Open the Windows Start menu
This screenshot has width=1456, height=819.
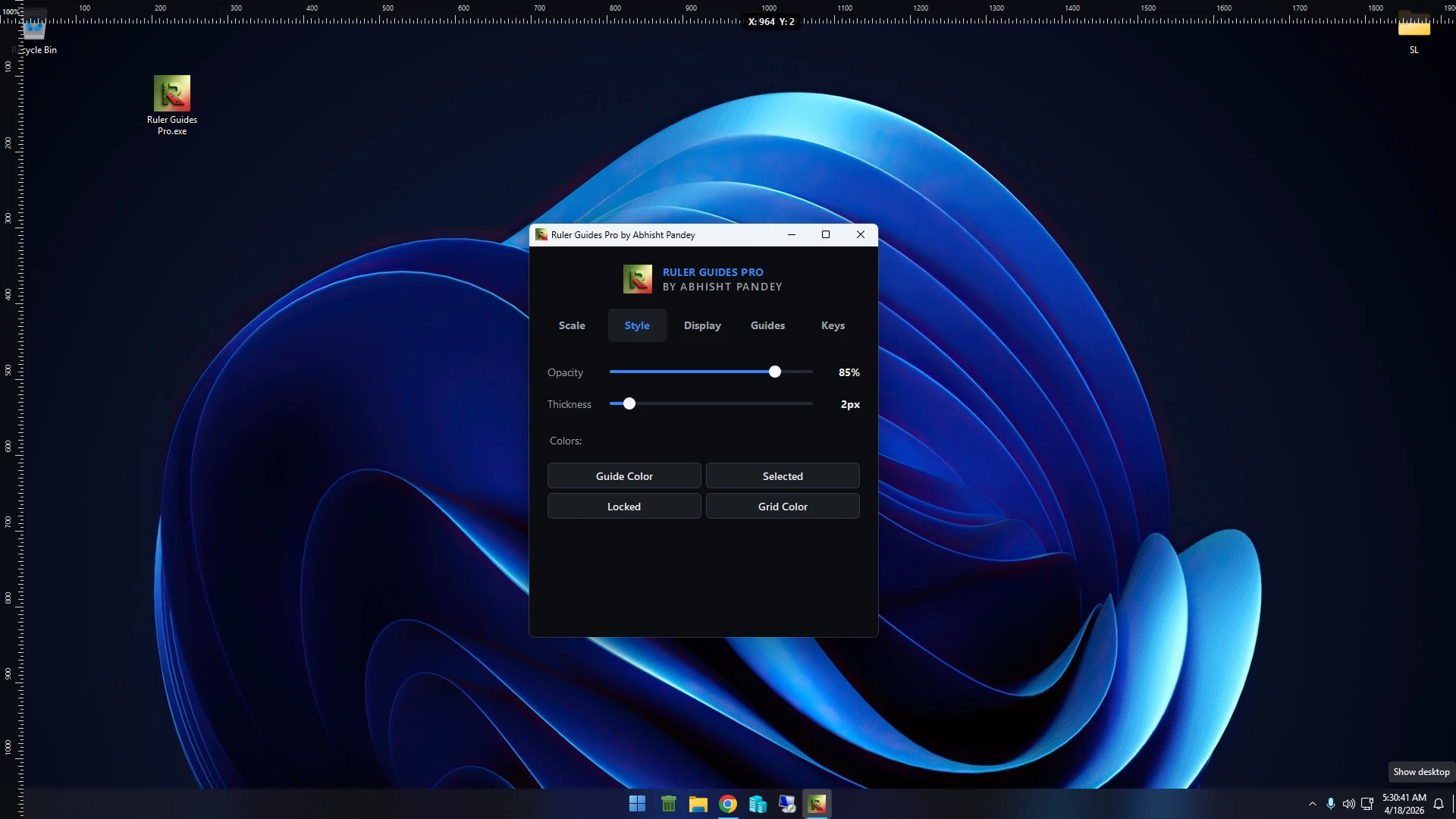637,804
